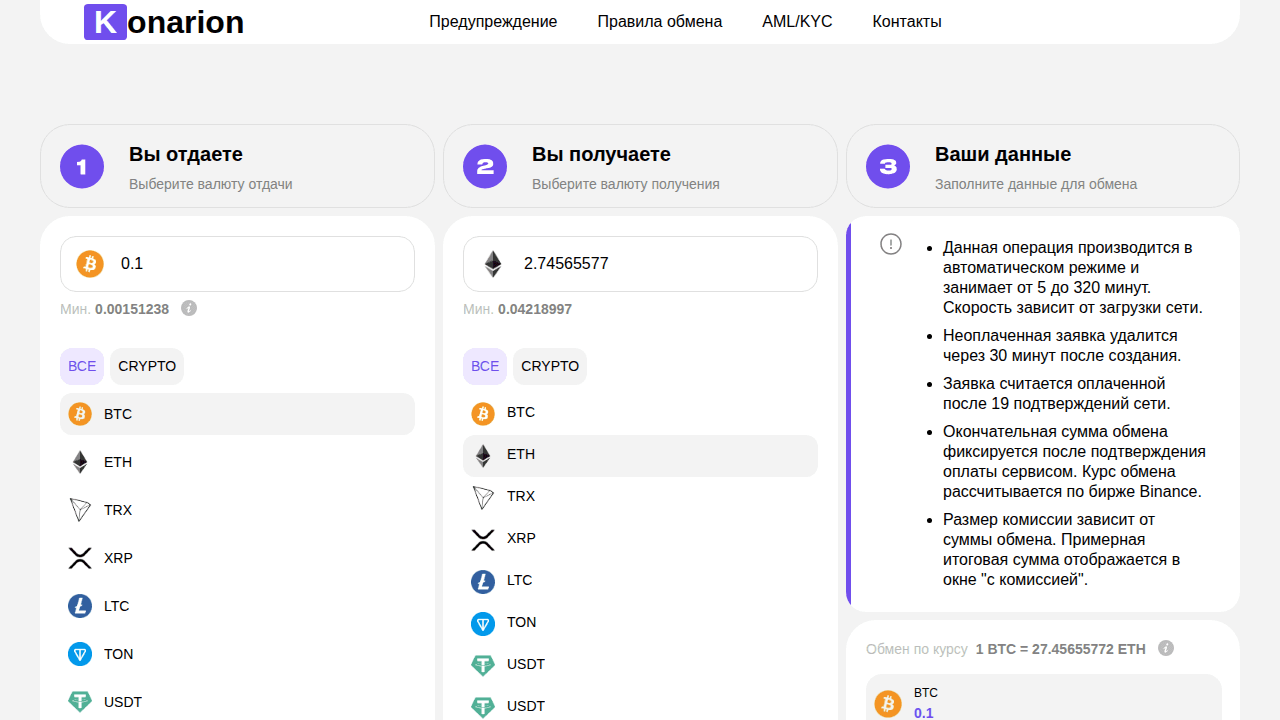Go to Контакты page
This screenshot has height=720, width=1280.
(x=906, y=22)
